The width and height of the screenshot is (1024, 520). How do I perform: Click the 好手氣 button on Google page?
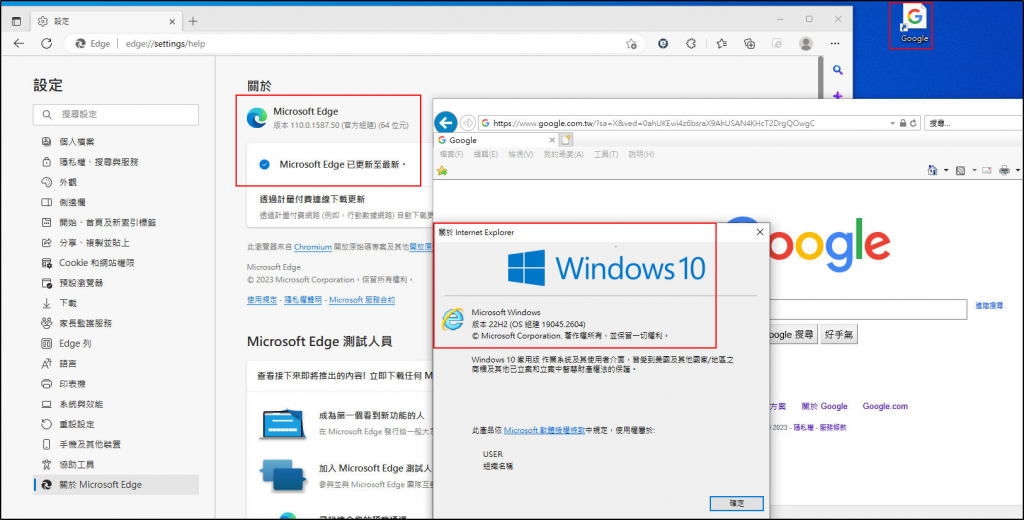839,334
